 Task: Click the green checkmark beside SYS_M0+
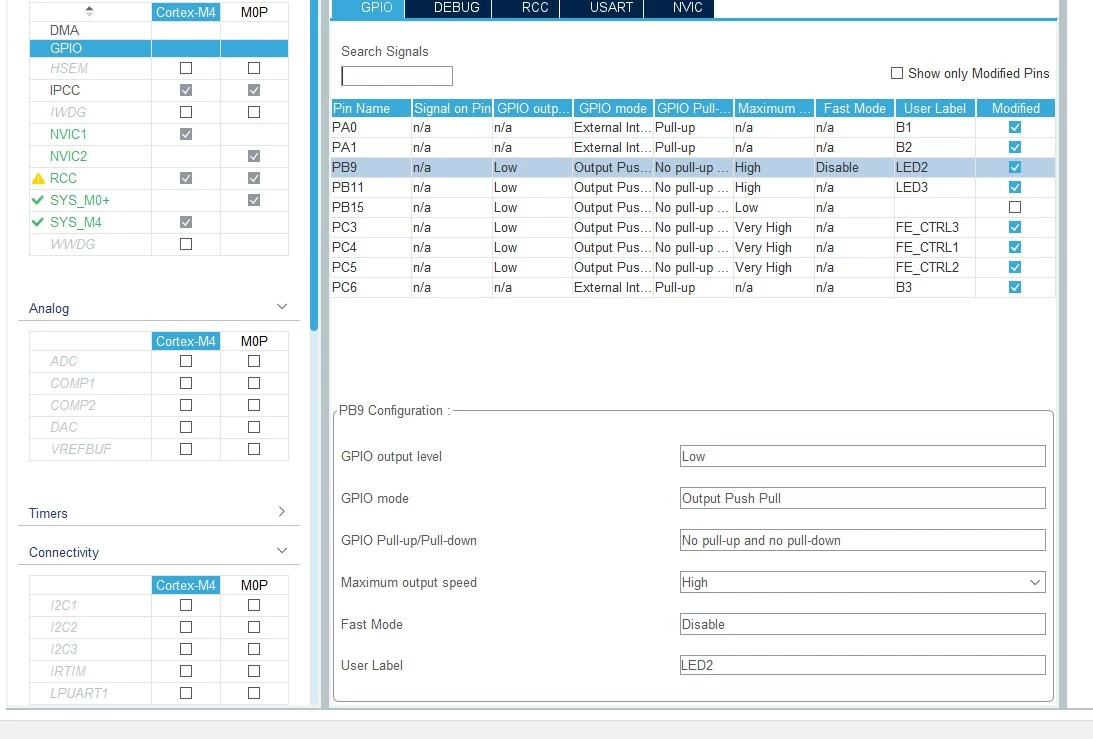[38, 200]
